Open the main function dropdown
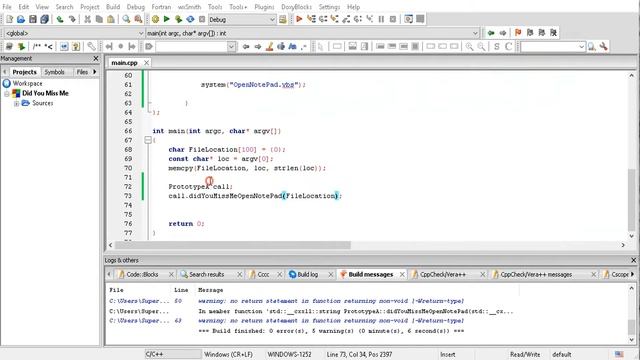 (x=475, y=33)
